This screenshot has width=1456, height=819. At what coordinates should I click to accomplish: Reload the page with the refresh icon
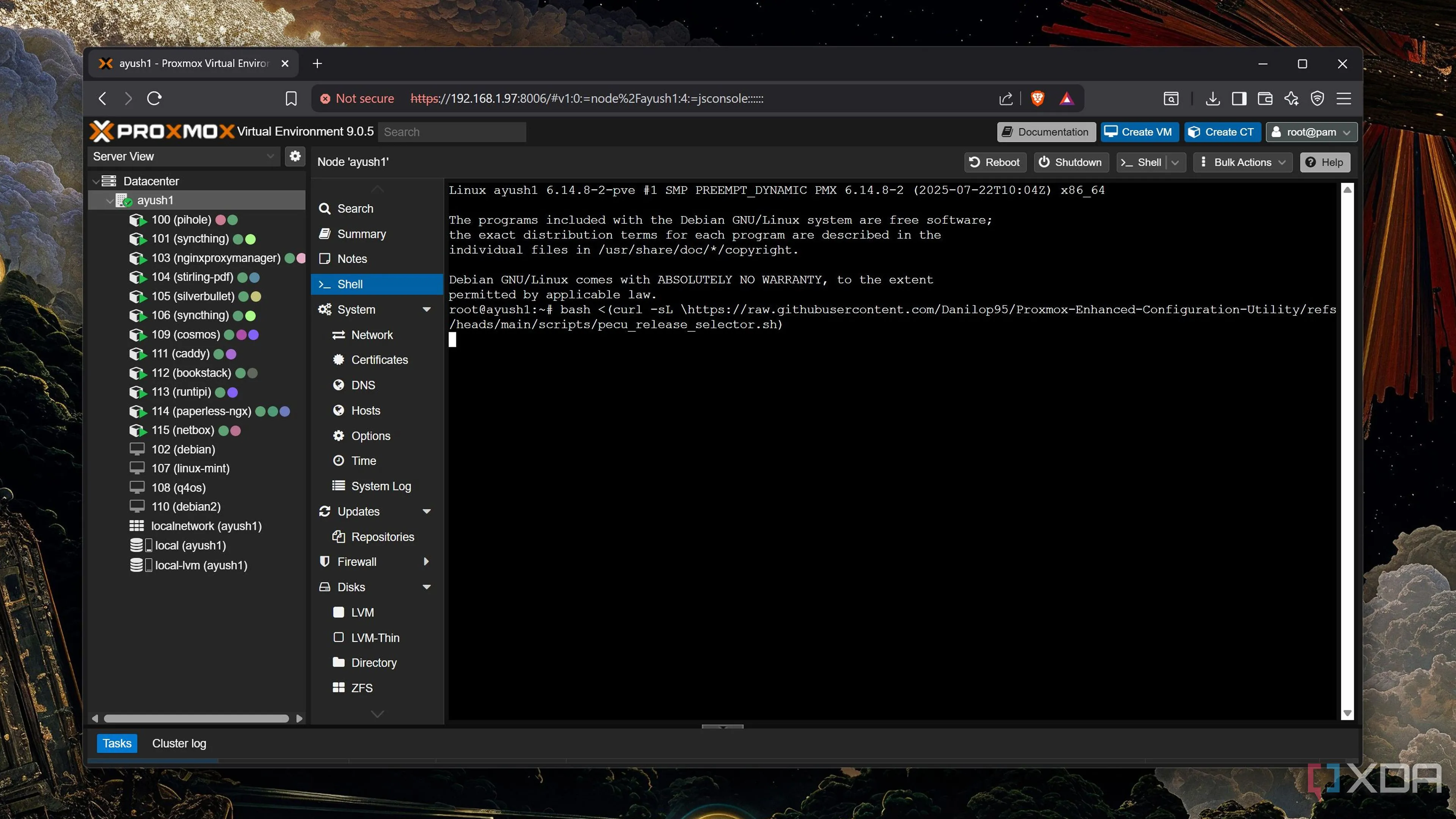154,98
